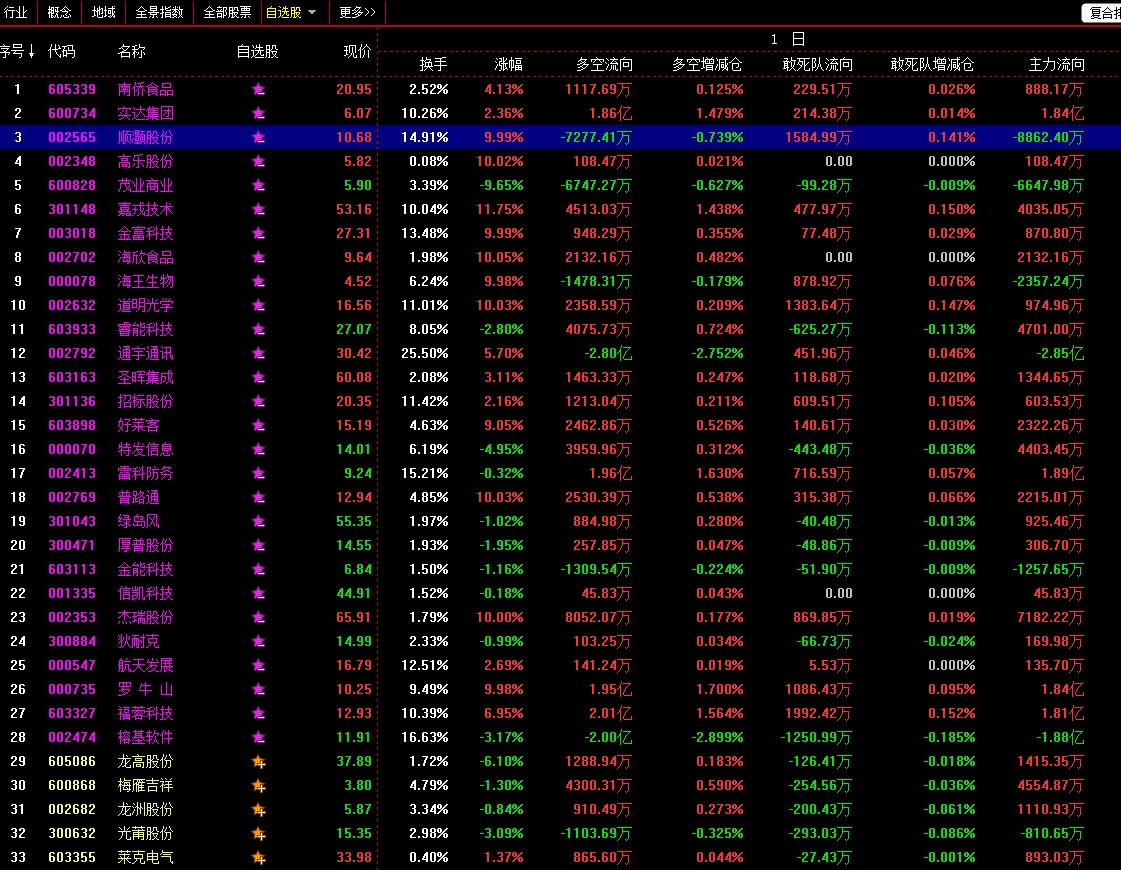Open the 自选股 dropdown arrow
1121x870 pixels.
pyautogui.click(x=312, y=12)
